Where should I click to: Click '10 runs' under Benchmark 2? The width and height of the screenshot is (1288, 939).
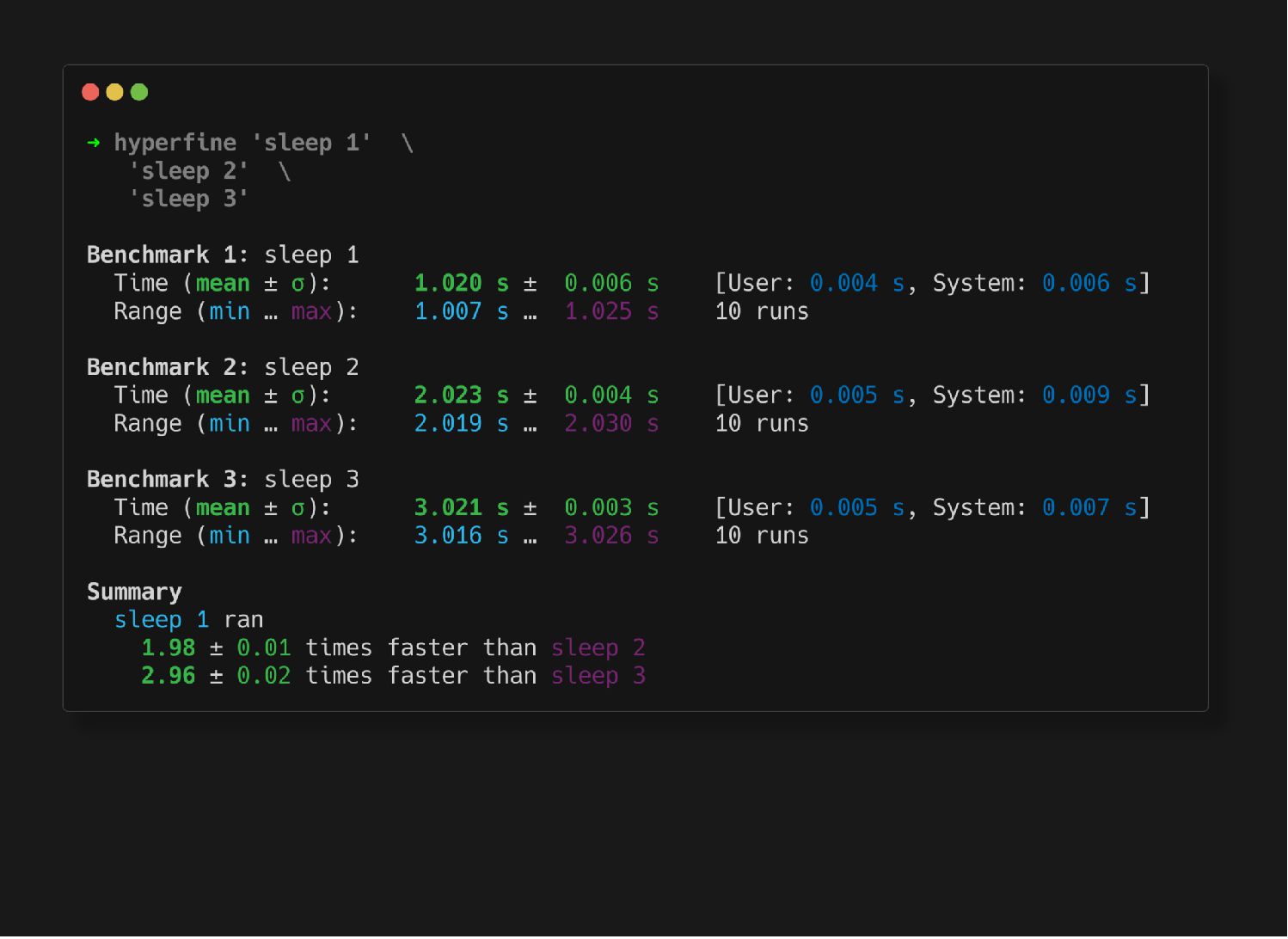pos(762,423)
